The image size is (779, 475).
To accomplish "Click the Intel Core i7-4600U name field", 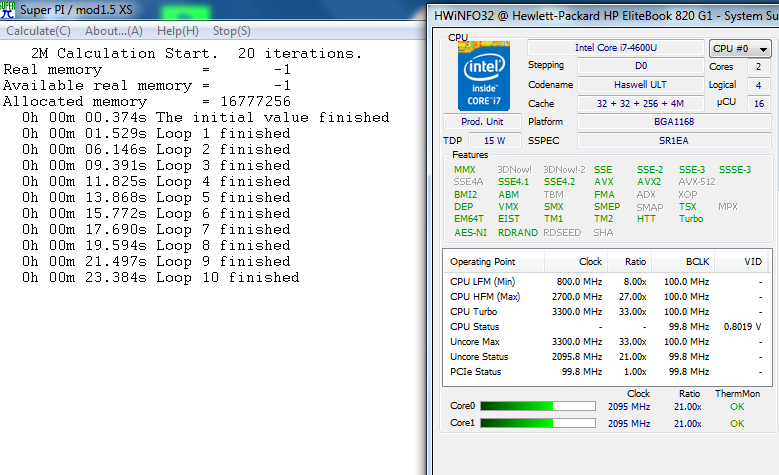I will pyautogui.click(x=616, y=48).
